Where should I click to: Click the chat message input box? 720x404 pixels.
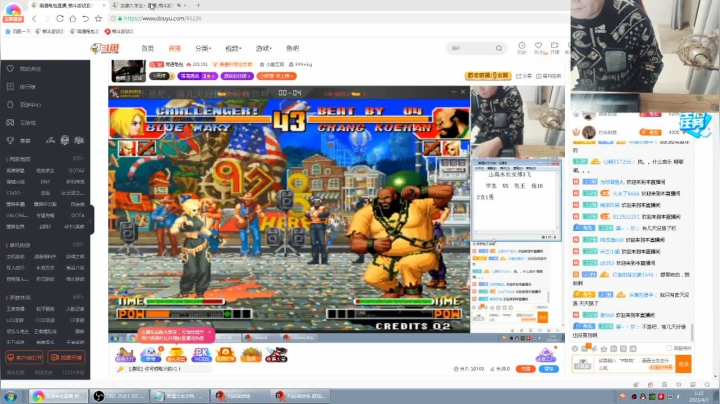tap(636, 364)
